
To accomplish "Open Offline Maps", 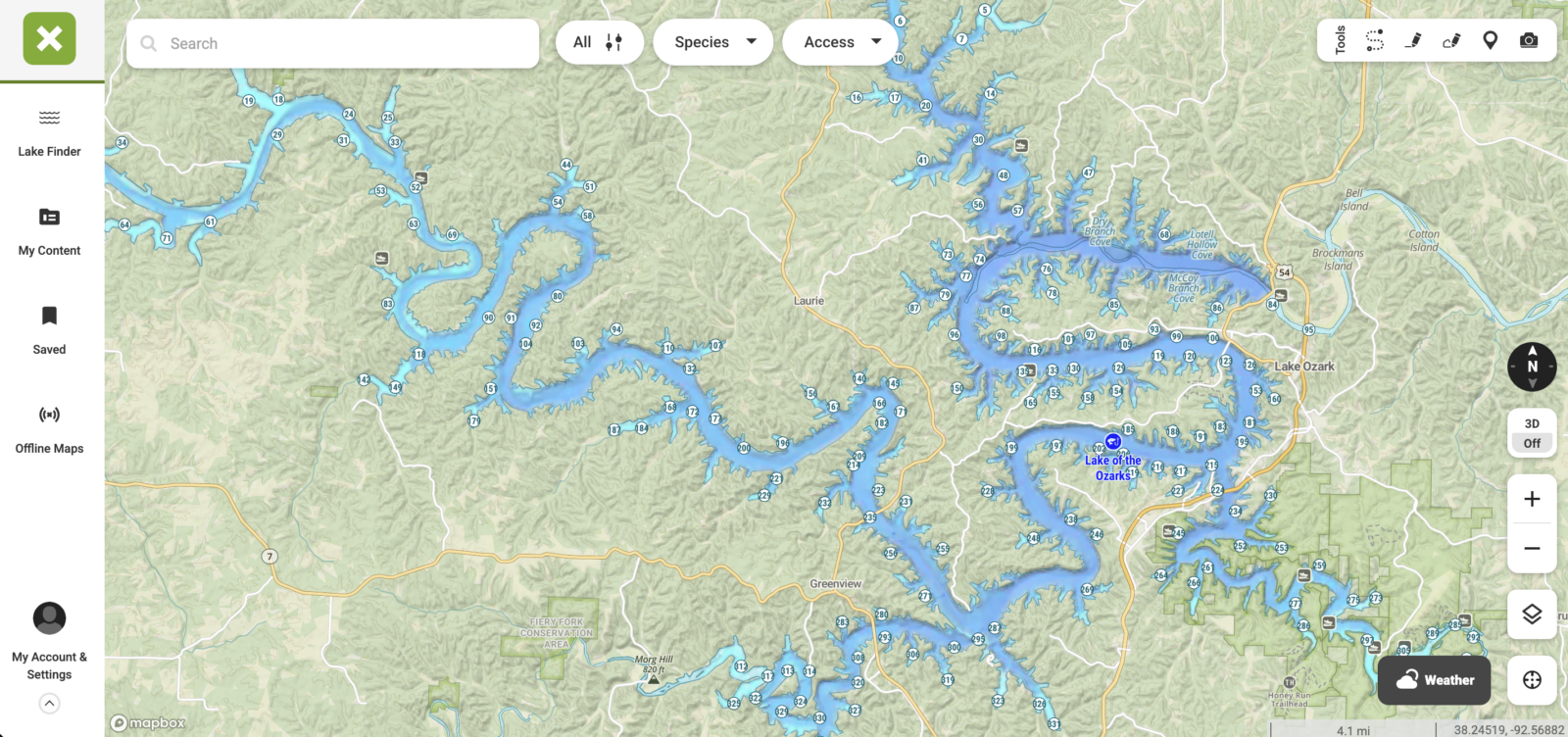I will [x=49, y=430].
